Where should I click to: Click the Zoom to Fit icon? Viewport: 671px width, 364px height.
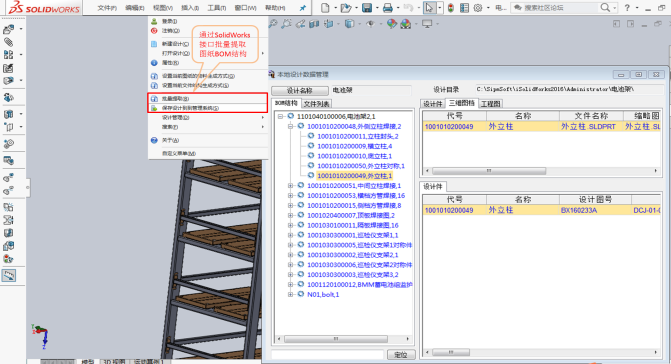point(273,24)
